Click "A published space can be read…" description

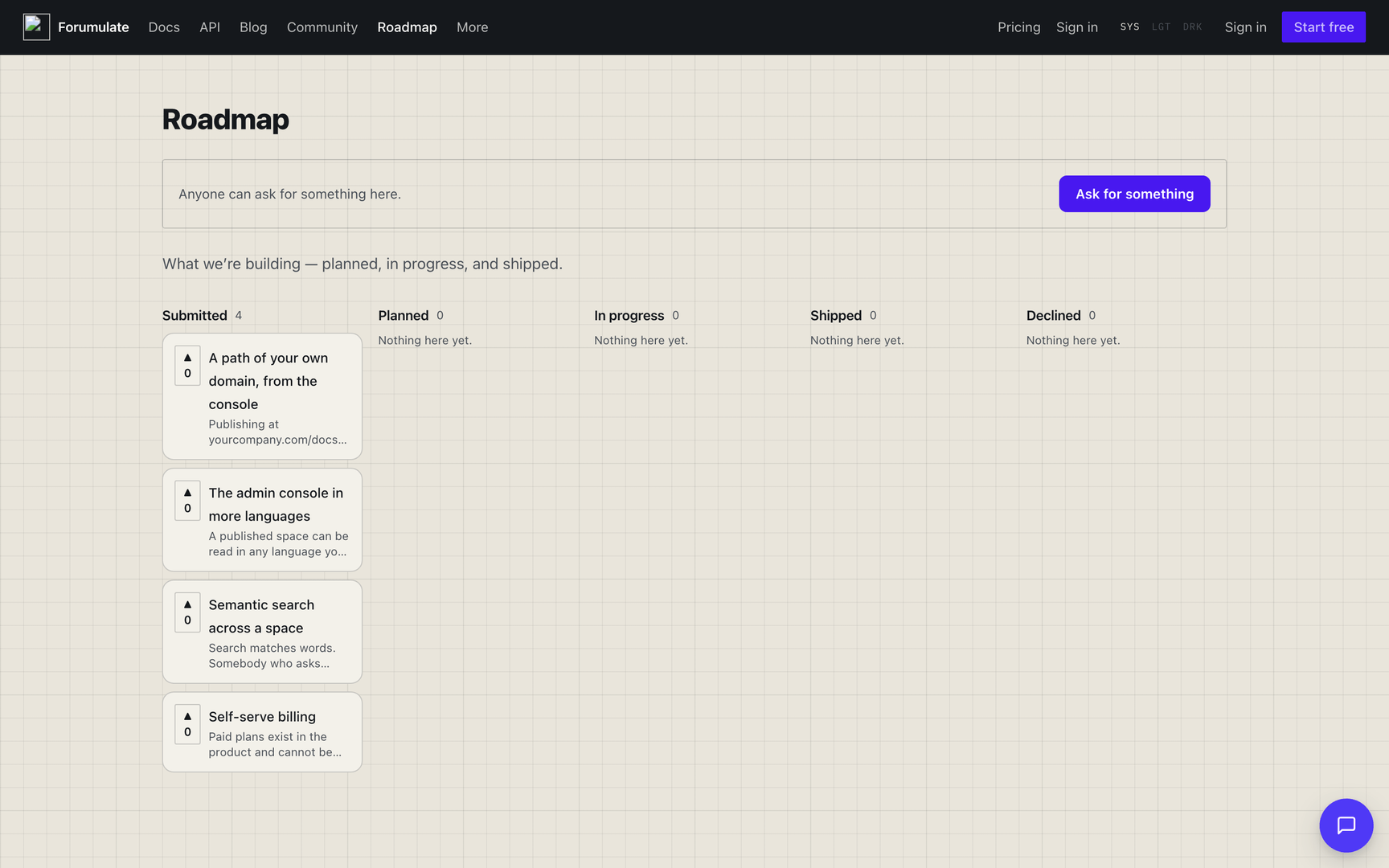coord(278,544)
